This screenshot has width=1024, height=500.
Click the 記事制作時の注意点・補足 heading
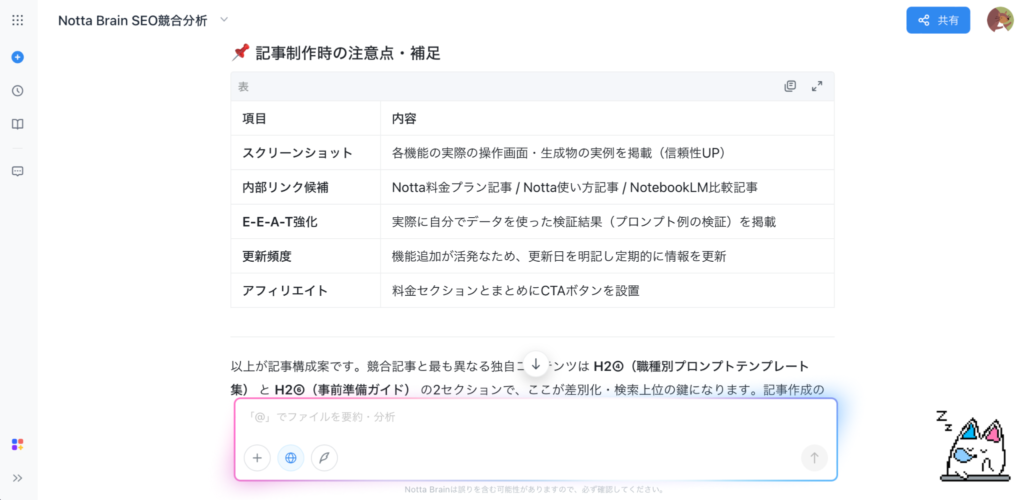click(x=336, y=54)
